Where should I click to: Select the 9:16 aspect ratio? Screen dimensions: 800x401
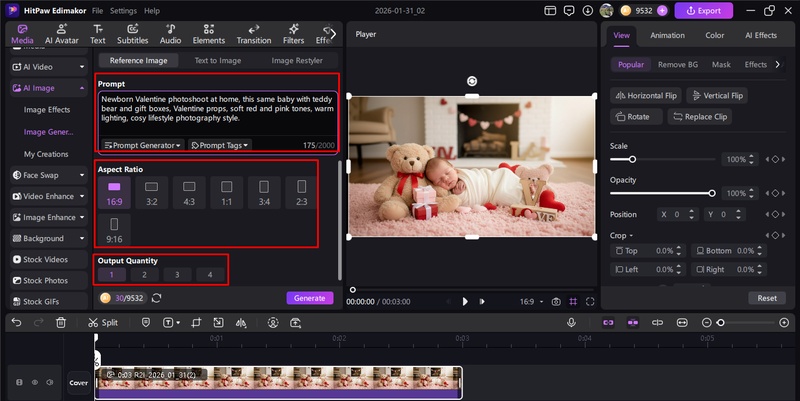(114, 231)
